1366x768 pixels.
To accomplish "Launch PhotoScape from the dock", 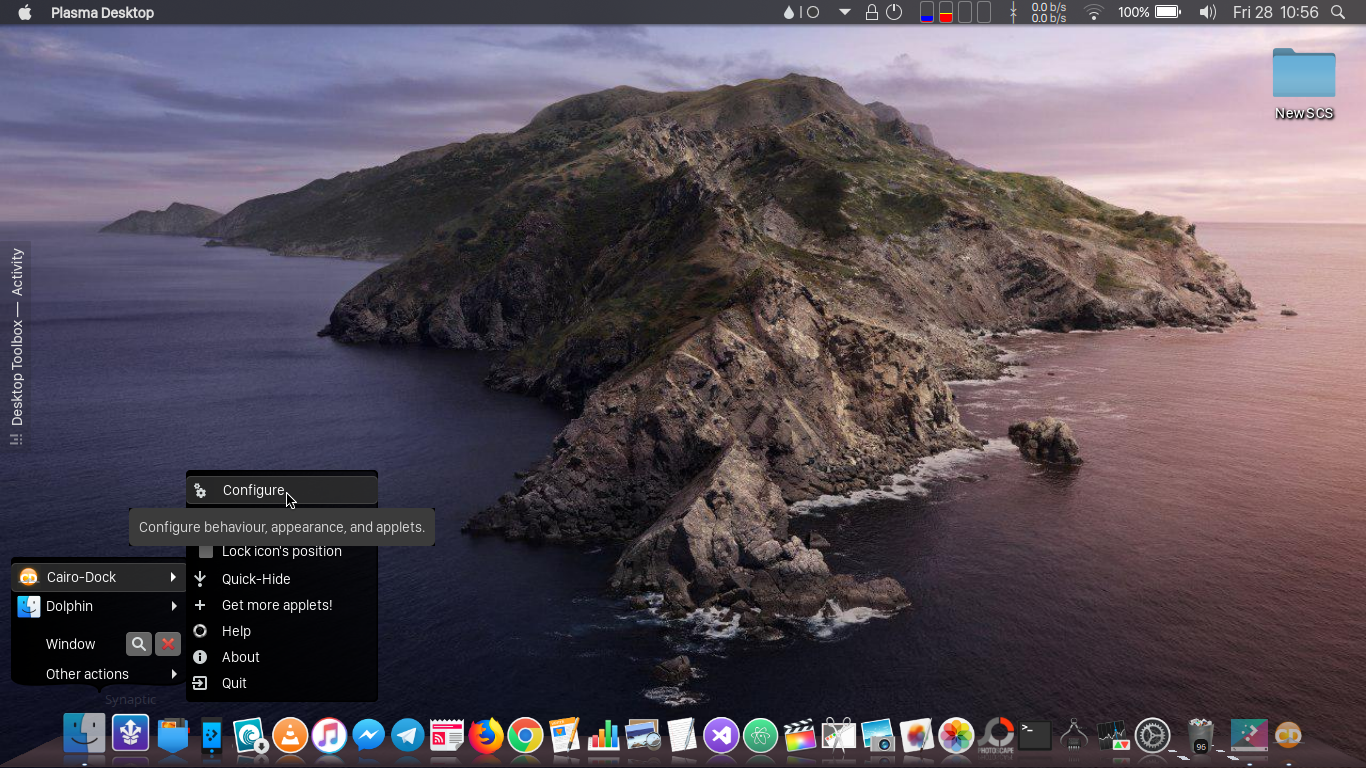I will coord(995,736).
